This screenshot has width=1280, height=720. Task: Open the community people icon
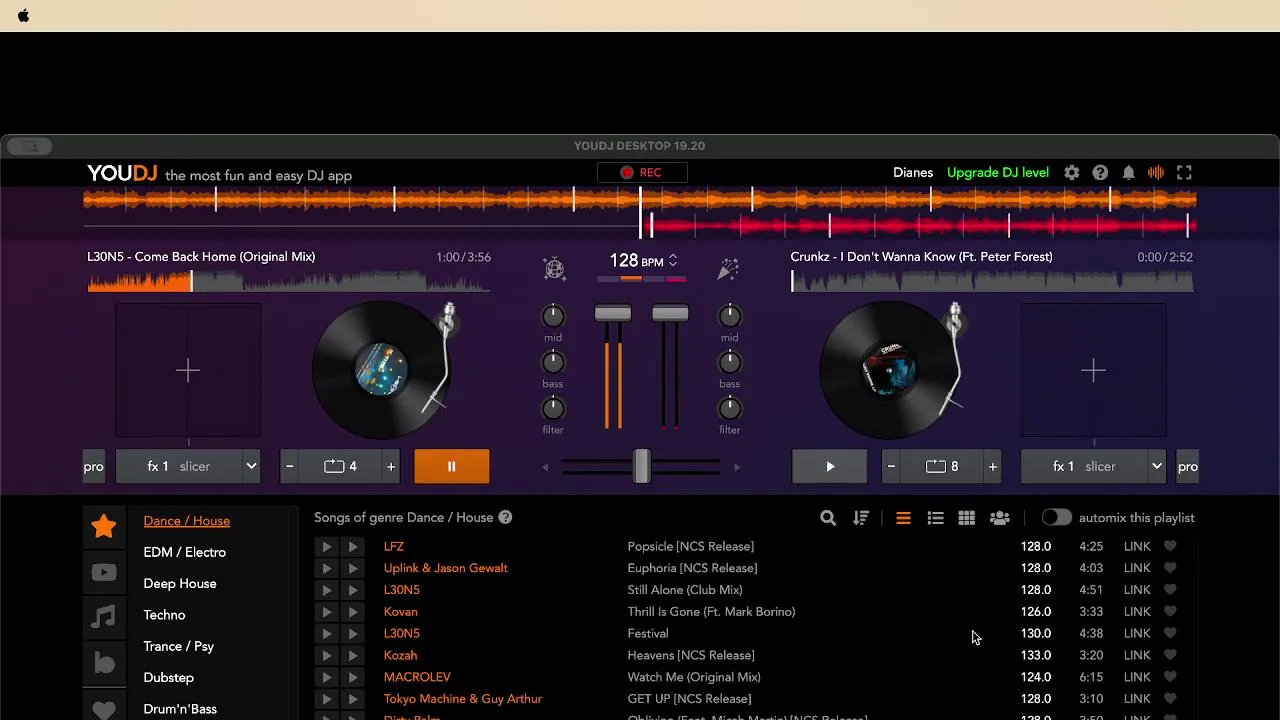(x=999, y=518)
